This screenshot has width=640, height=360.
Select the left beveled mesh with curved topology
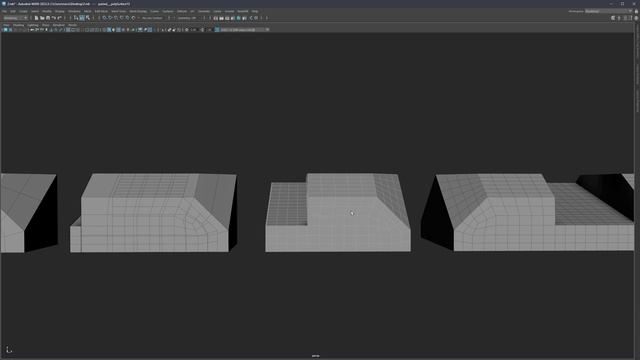[x=153, y=213]
